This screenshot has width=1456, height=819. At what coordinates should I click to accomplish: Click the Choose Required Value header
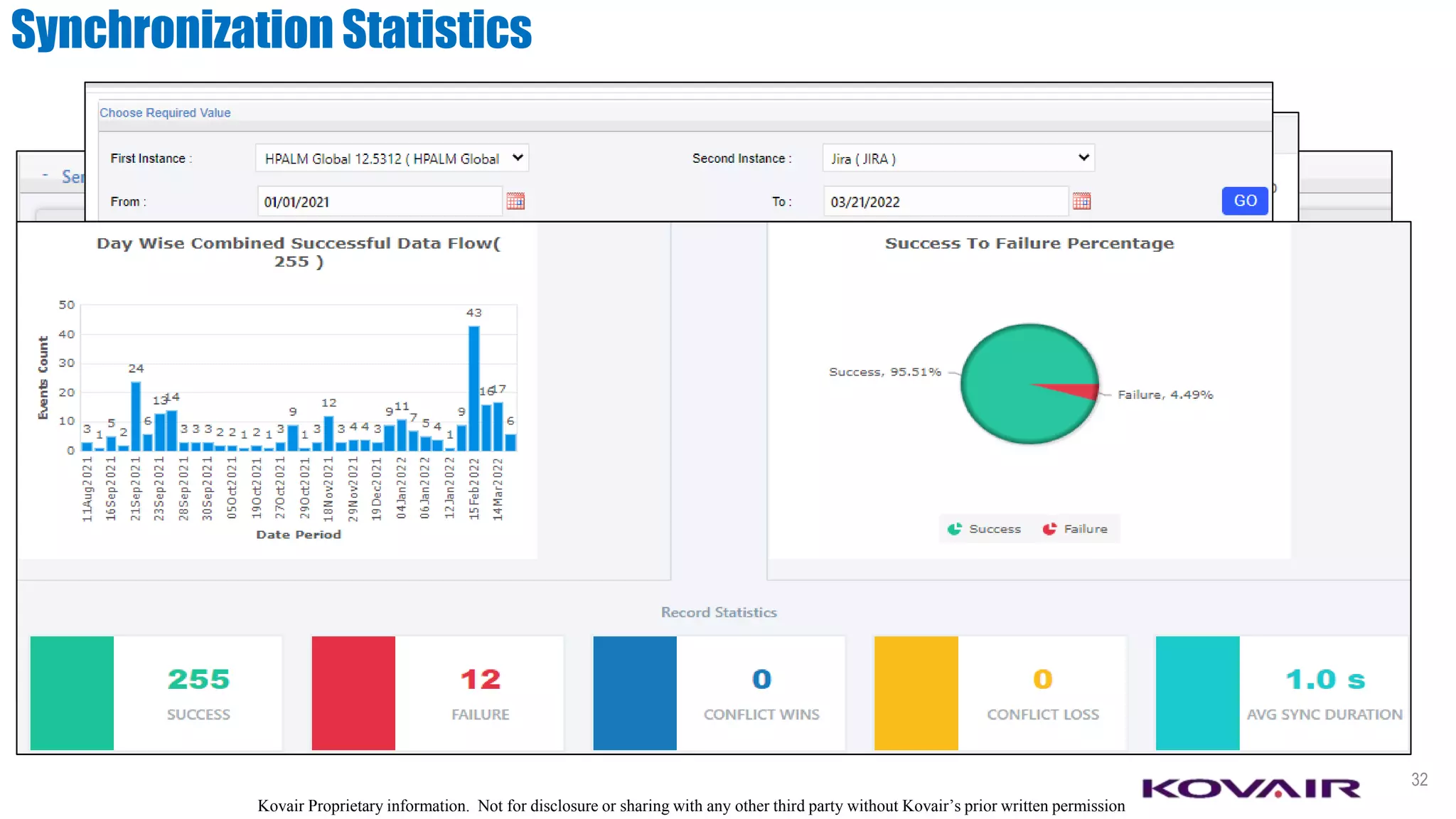pos(165,113)
